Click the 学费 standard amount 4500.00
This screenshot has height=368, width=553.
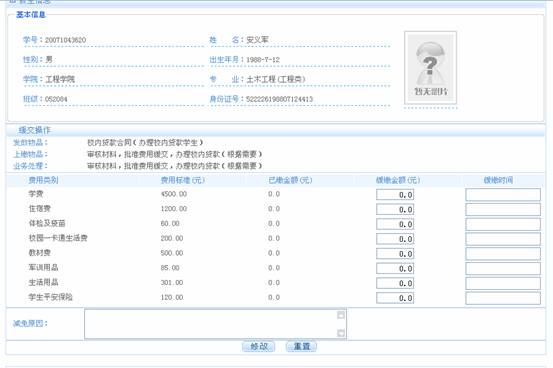[174, 194]
